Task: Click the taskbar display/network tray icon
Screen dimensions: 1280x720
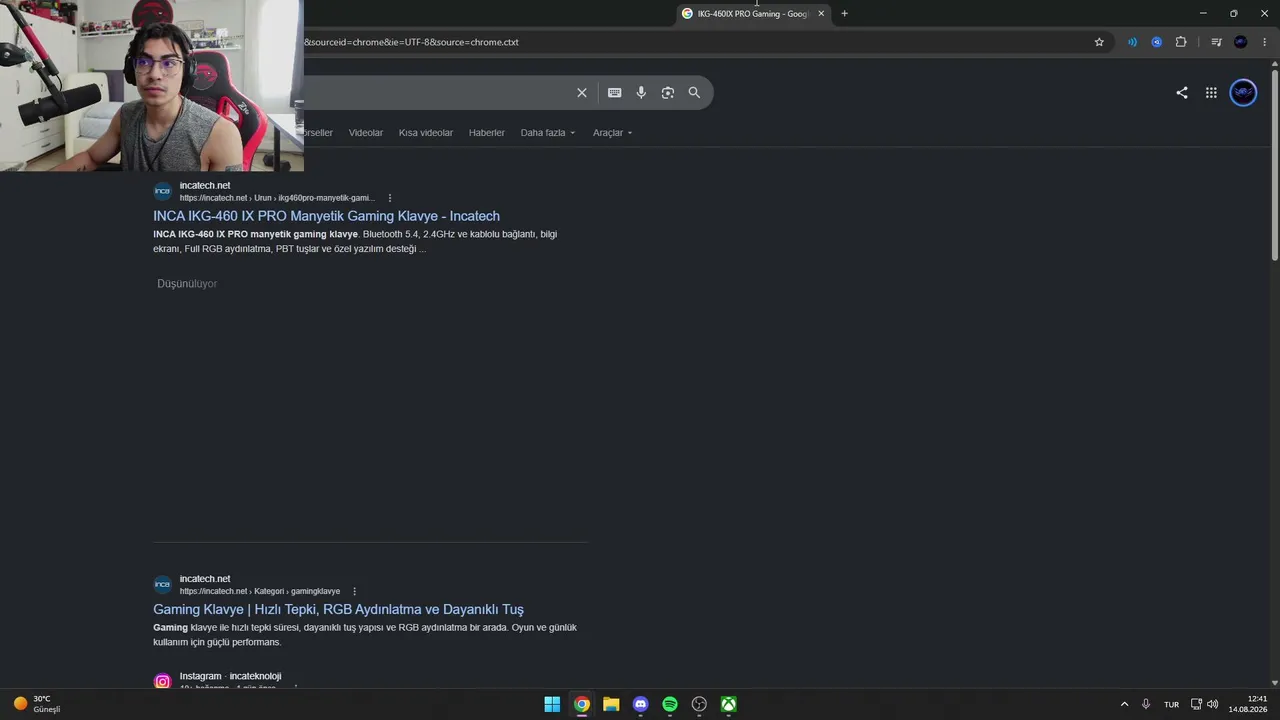Action: pos(1196,704)
